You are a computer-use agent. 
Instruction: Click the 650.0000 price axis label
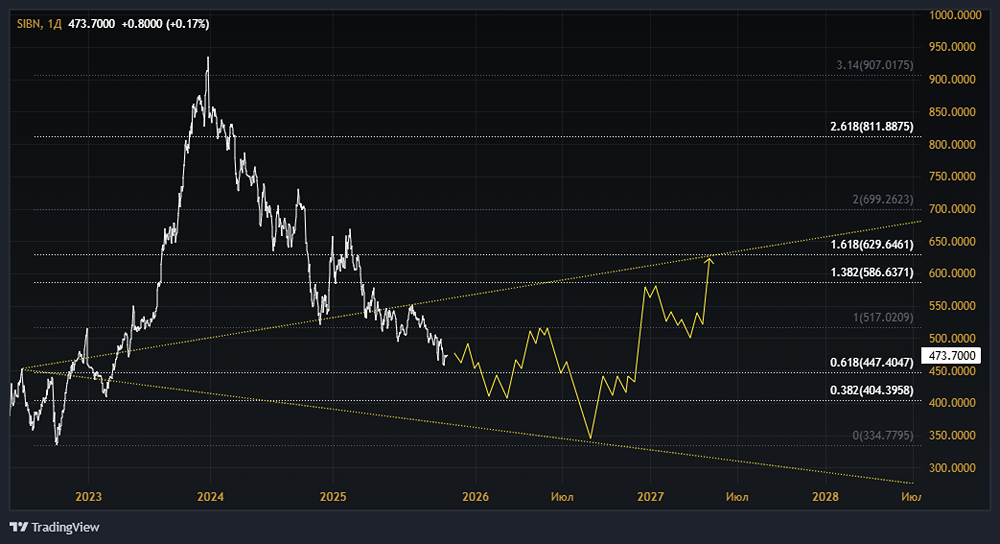952,241
